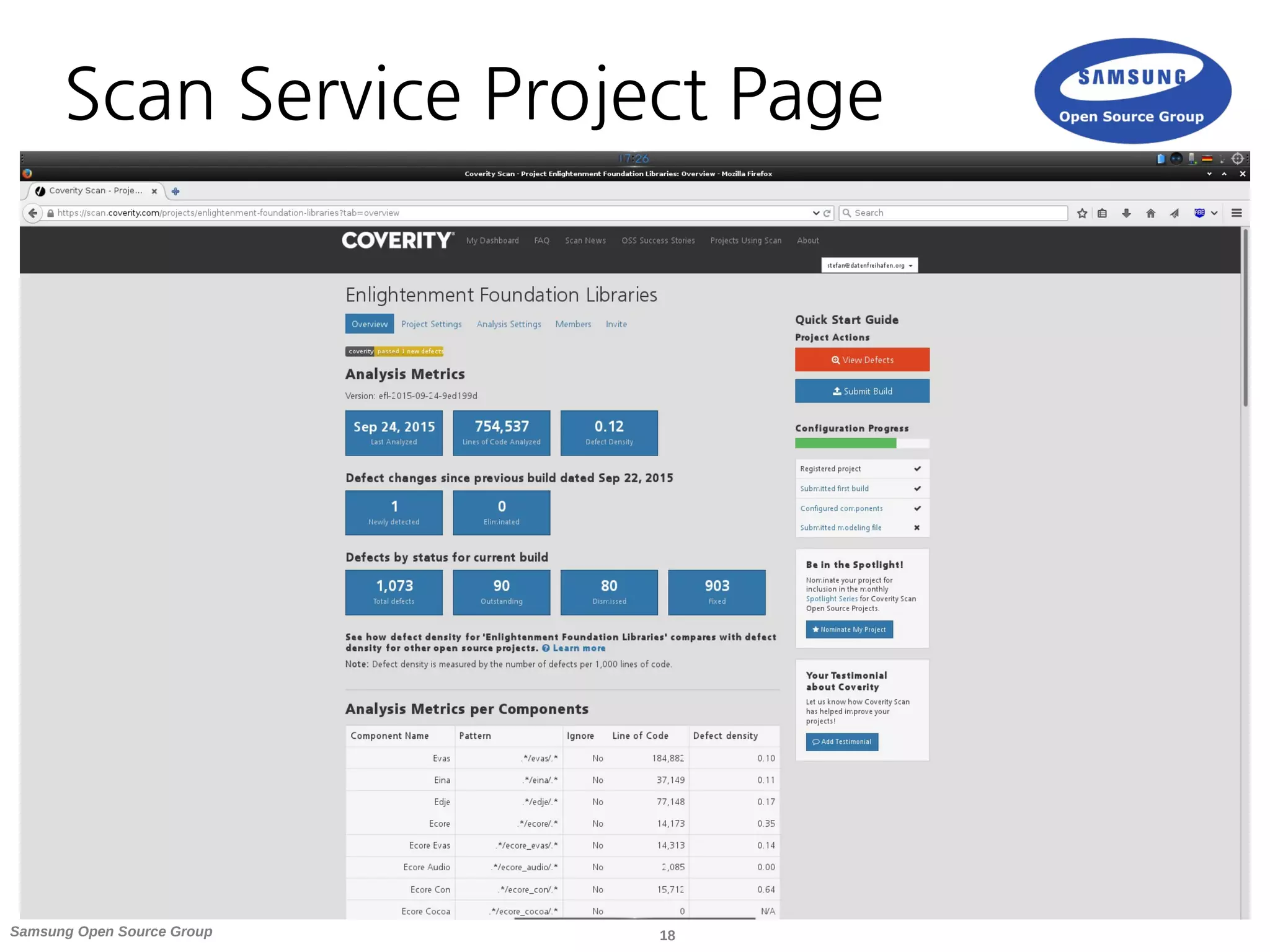
Task: Click the page vertical scrollbar
Action: click(x=1245, y=319)
